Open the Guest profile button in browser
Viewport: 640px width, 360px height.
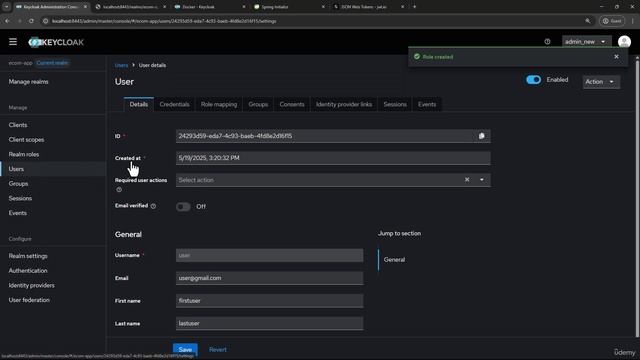pos(612,21)
